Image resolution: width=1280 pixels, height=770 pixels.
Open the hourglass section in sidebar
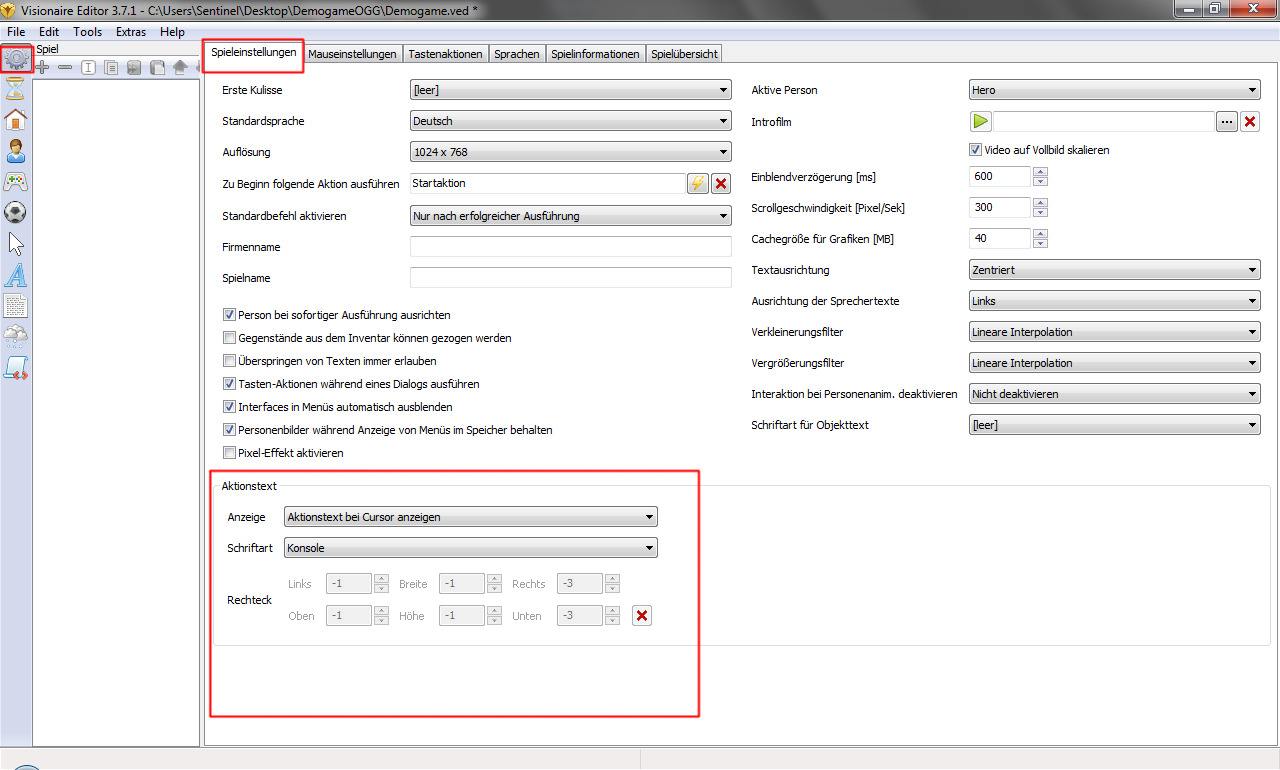click(16, 90)
